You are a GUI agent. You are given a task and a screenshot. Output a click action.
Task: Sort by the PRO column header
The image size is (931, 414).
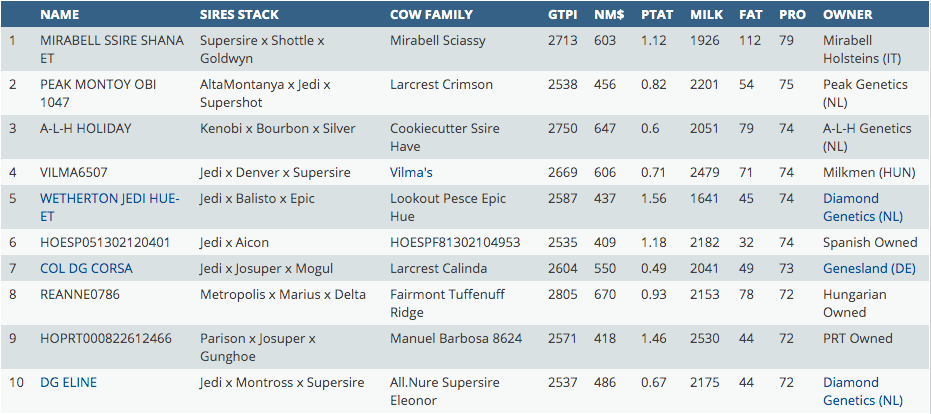[791, 15]
